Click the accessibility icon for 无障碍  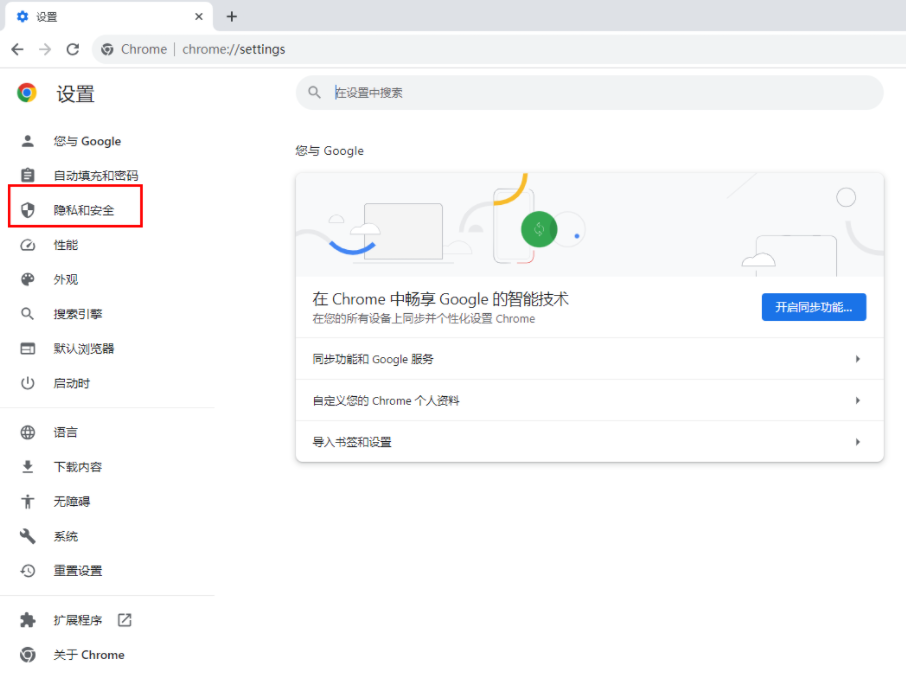(x=28, y=501)
